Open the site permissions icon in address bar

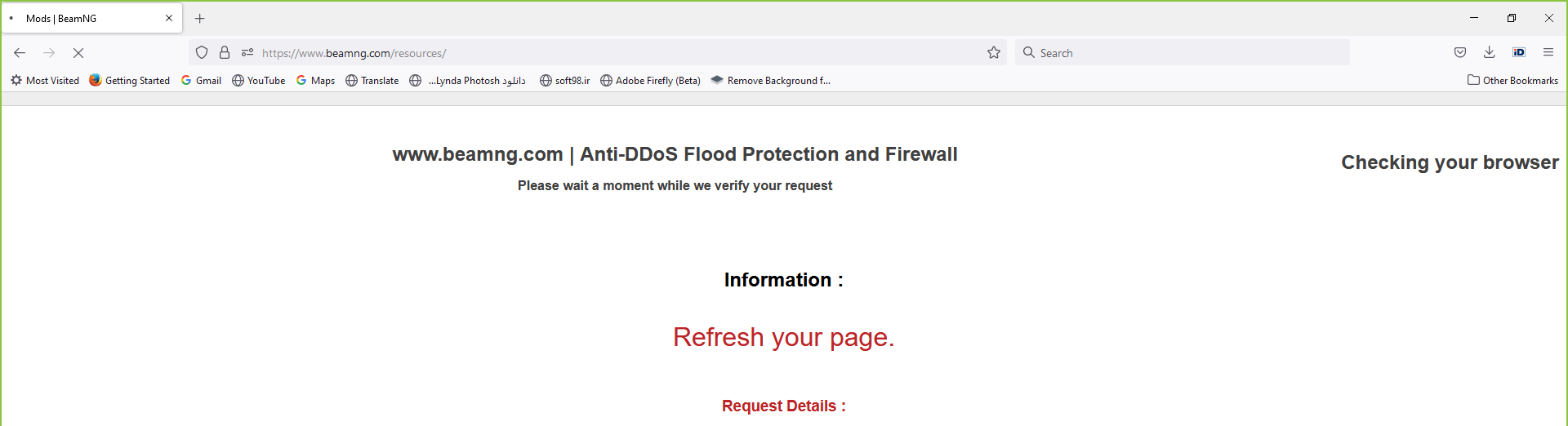(247, 53)
